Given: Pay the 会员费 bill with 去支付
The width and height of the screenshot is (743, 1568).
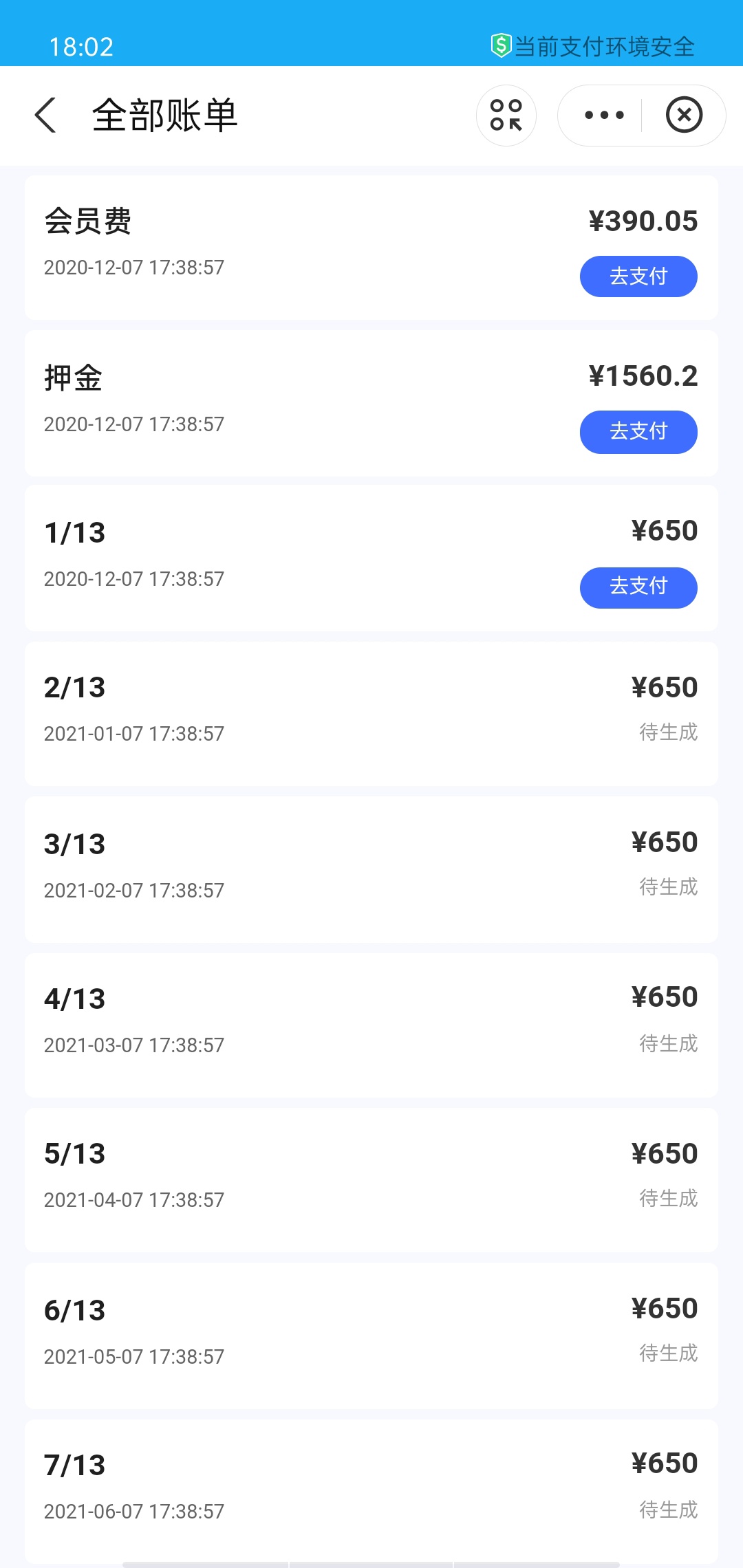Looking at the screenshot, I should pyautogui.click(x=638, y=276).
